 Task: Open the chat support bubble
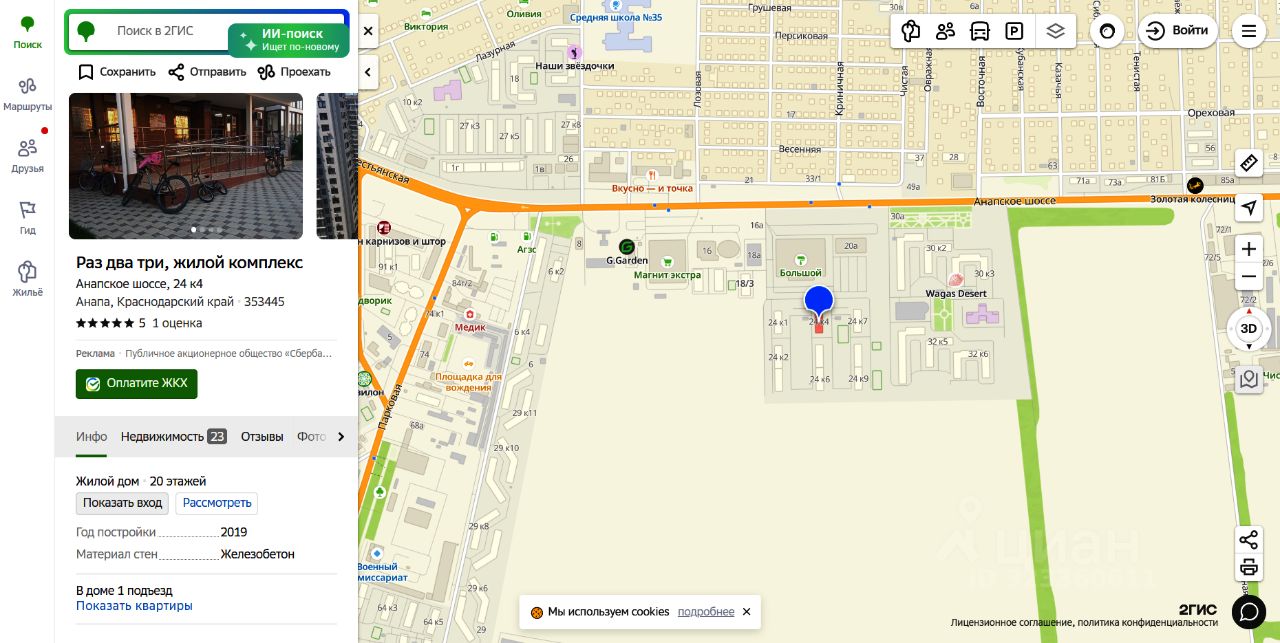pyautogui.click(x=1248, y=611)
